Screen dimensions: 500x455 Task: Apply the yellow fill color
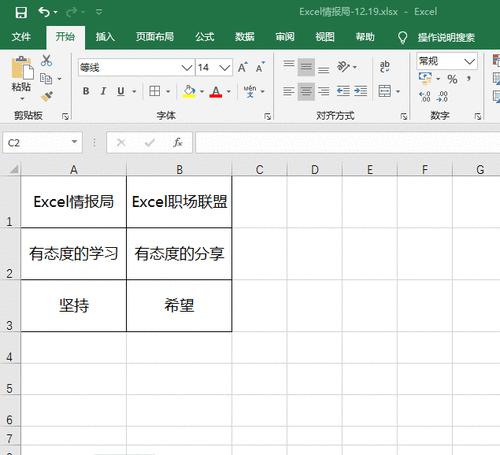point(189,91)
